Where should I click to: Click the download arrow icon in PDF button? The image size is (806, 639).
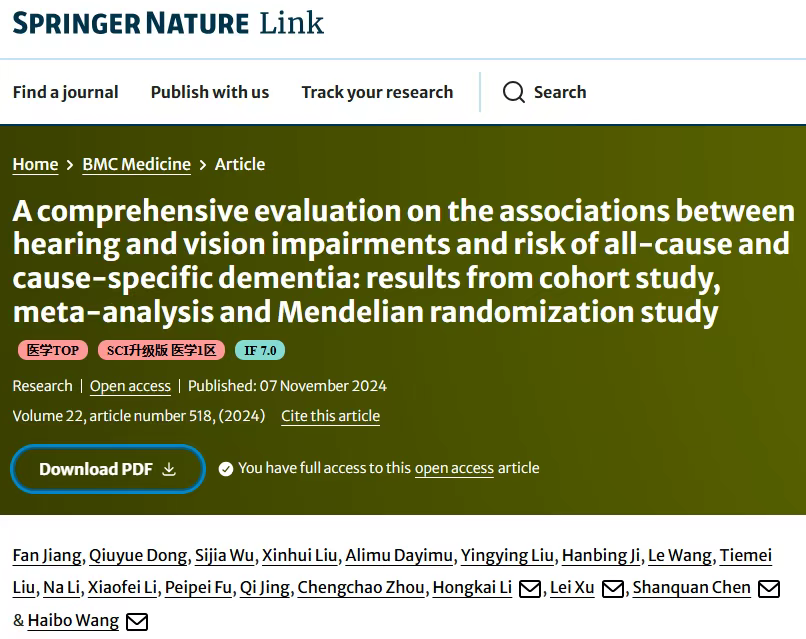point(169,469)
